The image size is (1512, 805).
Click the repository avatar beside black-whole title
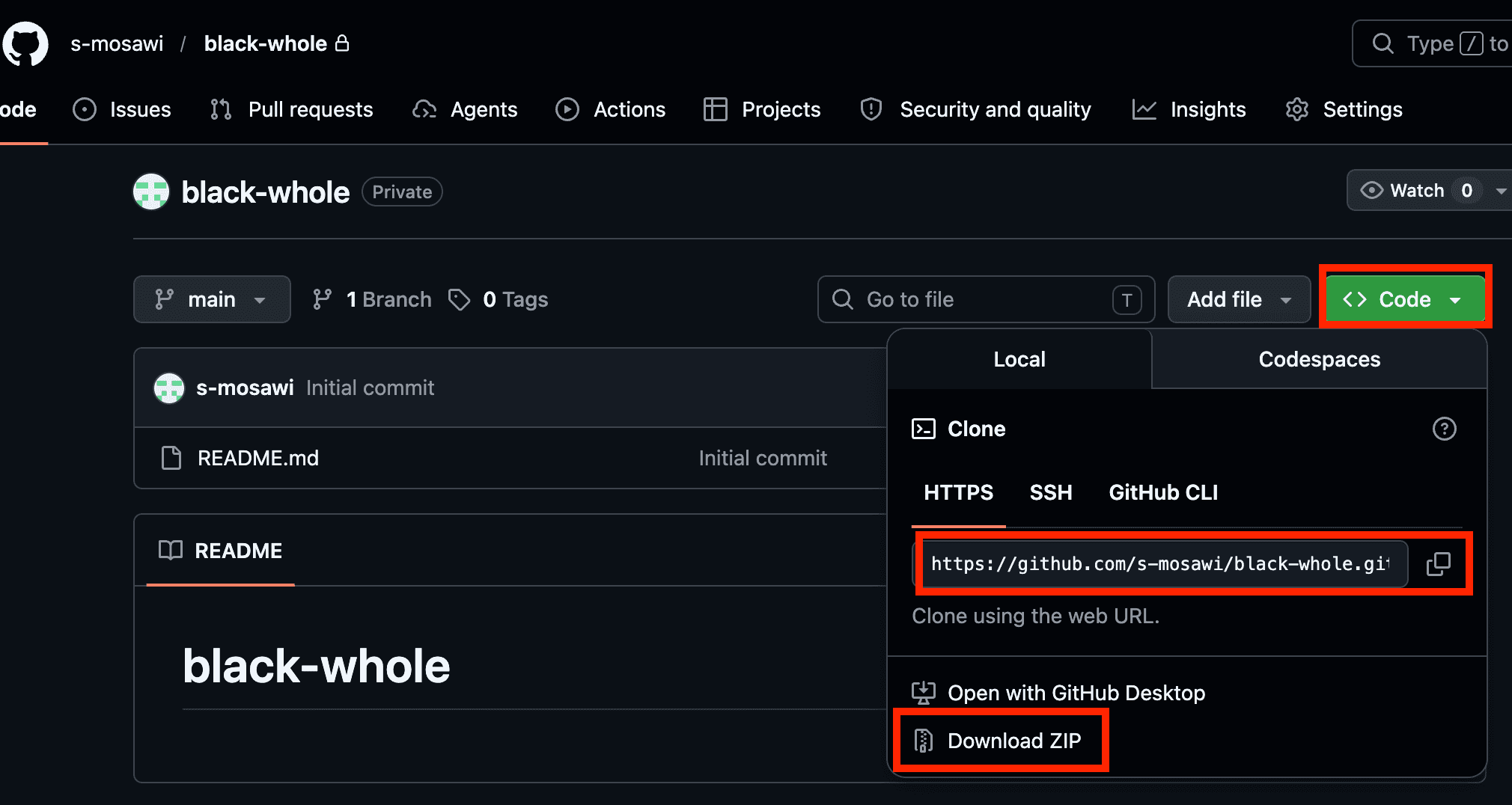pyautogui.click(x=151, y=192)
